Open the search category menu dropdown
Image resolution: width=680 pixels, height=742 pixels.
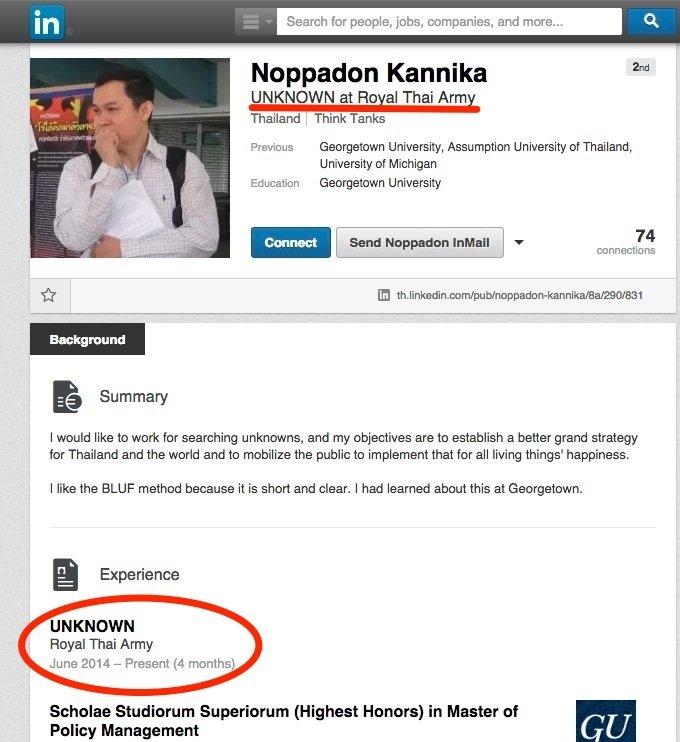pyautogui.click(x=256, y=21)
